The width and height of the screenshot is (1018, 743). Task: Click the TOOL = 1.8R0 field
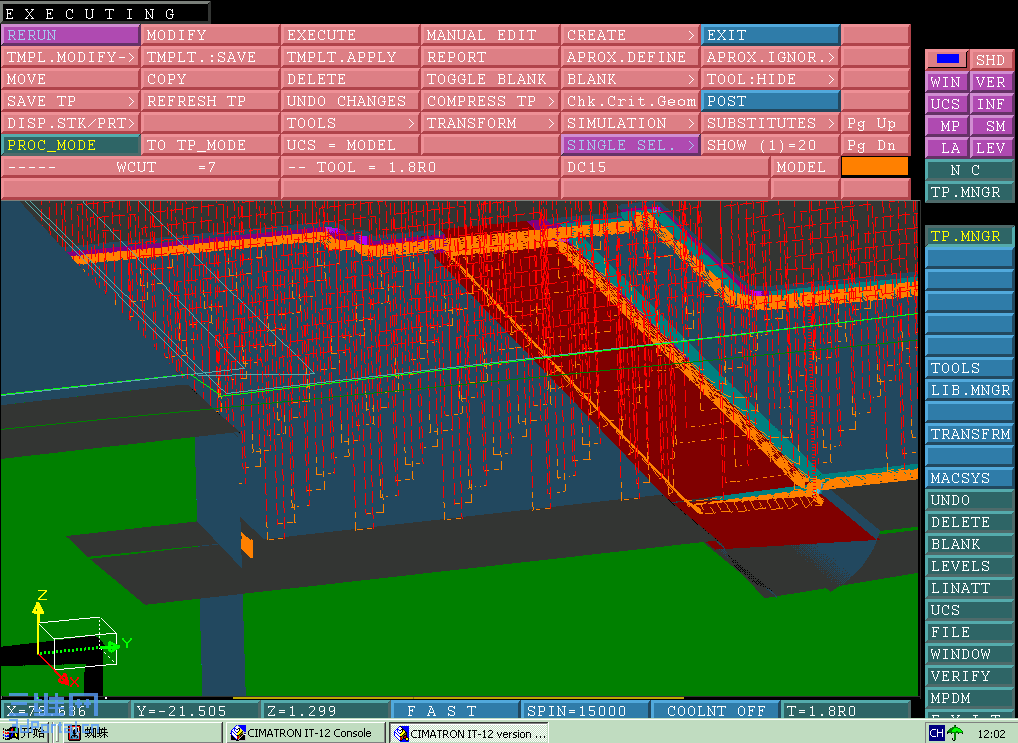[420, 168]
